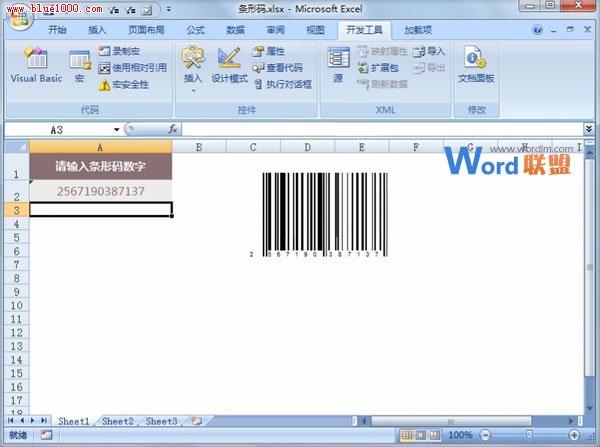The width and height of the screenshot is (600, 447).
Task: Click the 100% zoom level
Action: pos(460,435)
